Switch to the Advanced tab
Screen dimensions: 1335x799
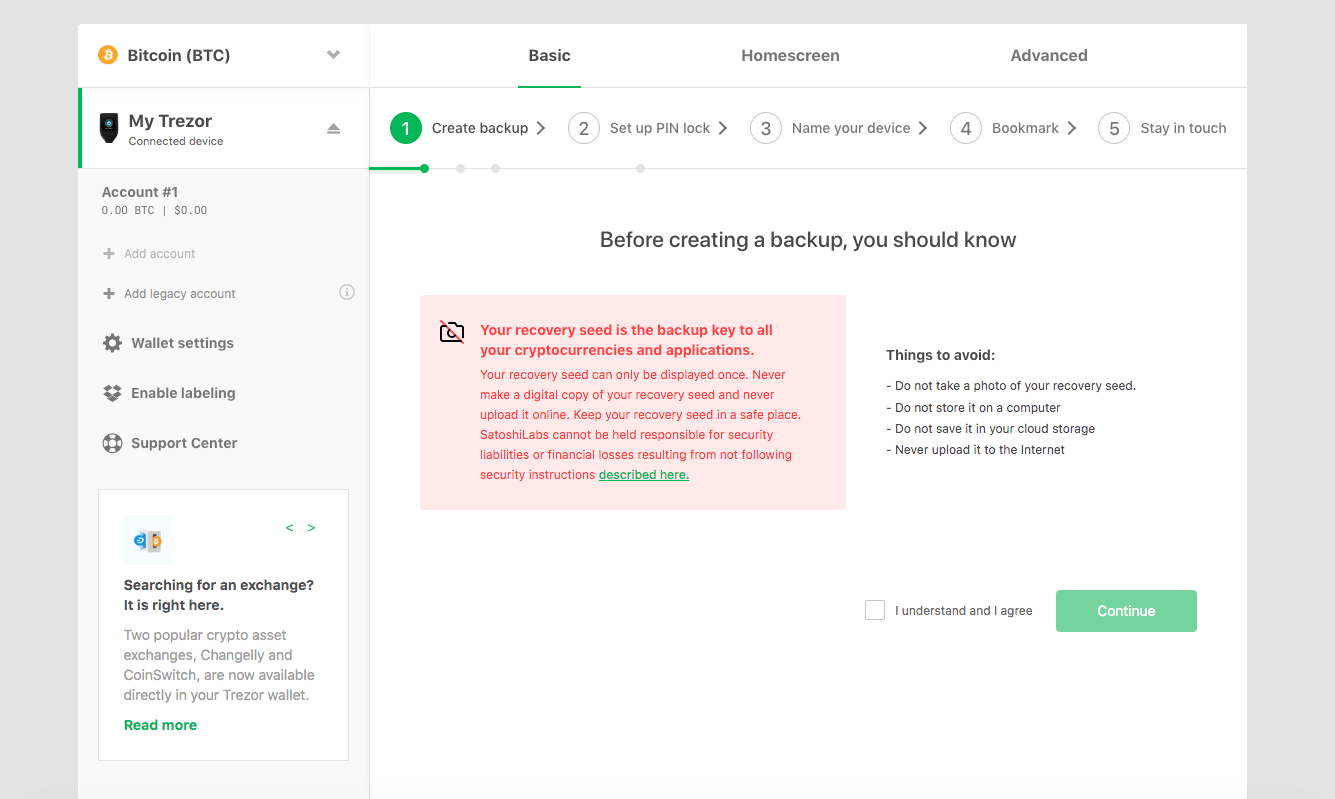tap(1049, 56)
